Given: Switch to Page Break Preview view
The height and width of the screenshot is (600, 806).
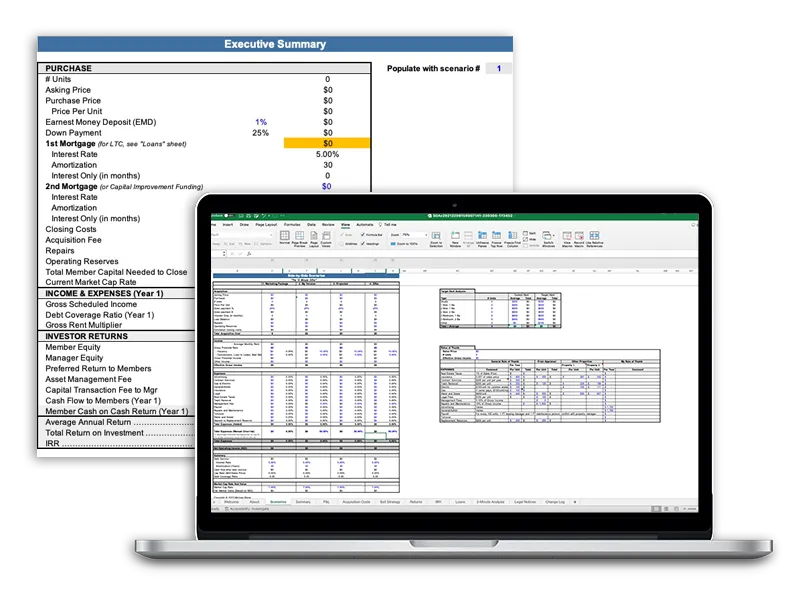Looking at the screenshot, I should (300, 235).
